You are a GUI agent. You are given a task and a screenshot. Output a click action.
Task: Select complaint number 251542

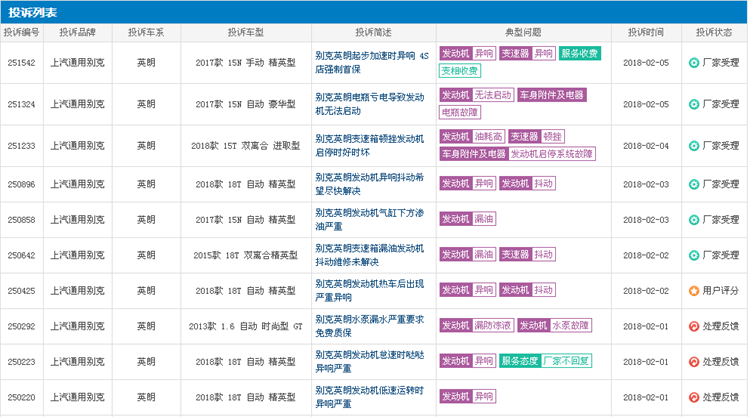pyautogui.click(x=22, y=63)
